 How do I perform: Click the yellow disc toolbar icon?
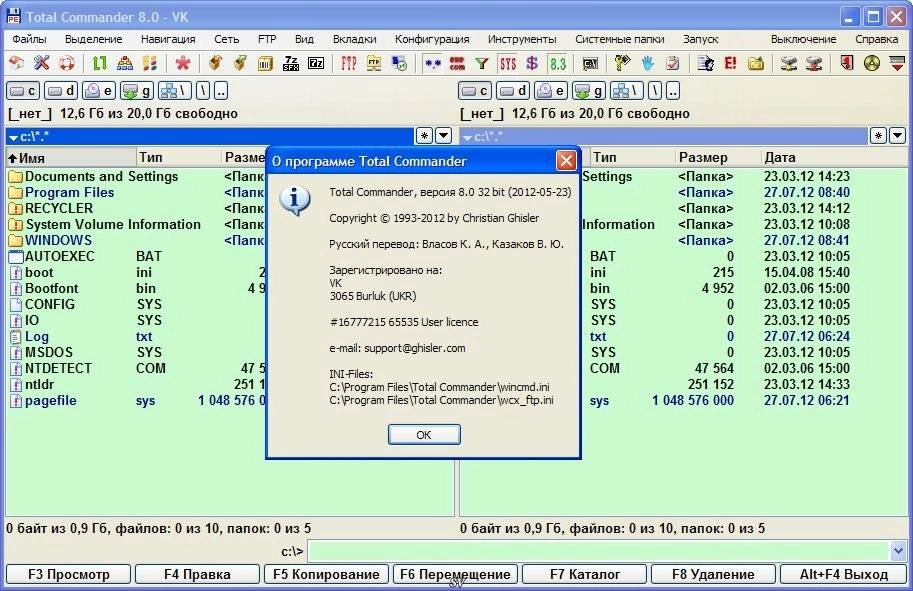[872, 63]
